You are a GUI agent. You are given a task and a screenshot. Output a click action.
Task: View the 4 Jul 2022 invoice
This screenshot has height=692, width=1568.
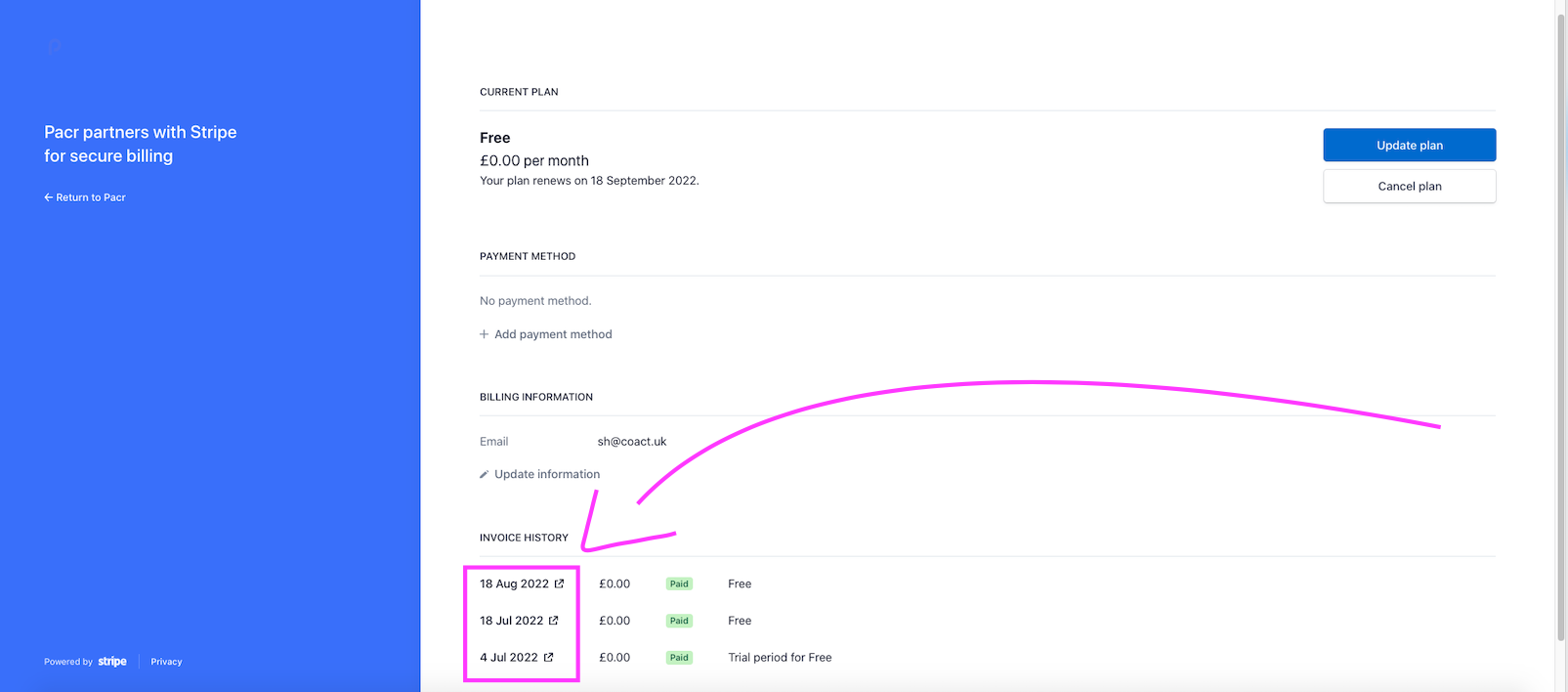[x=508, y=658]
